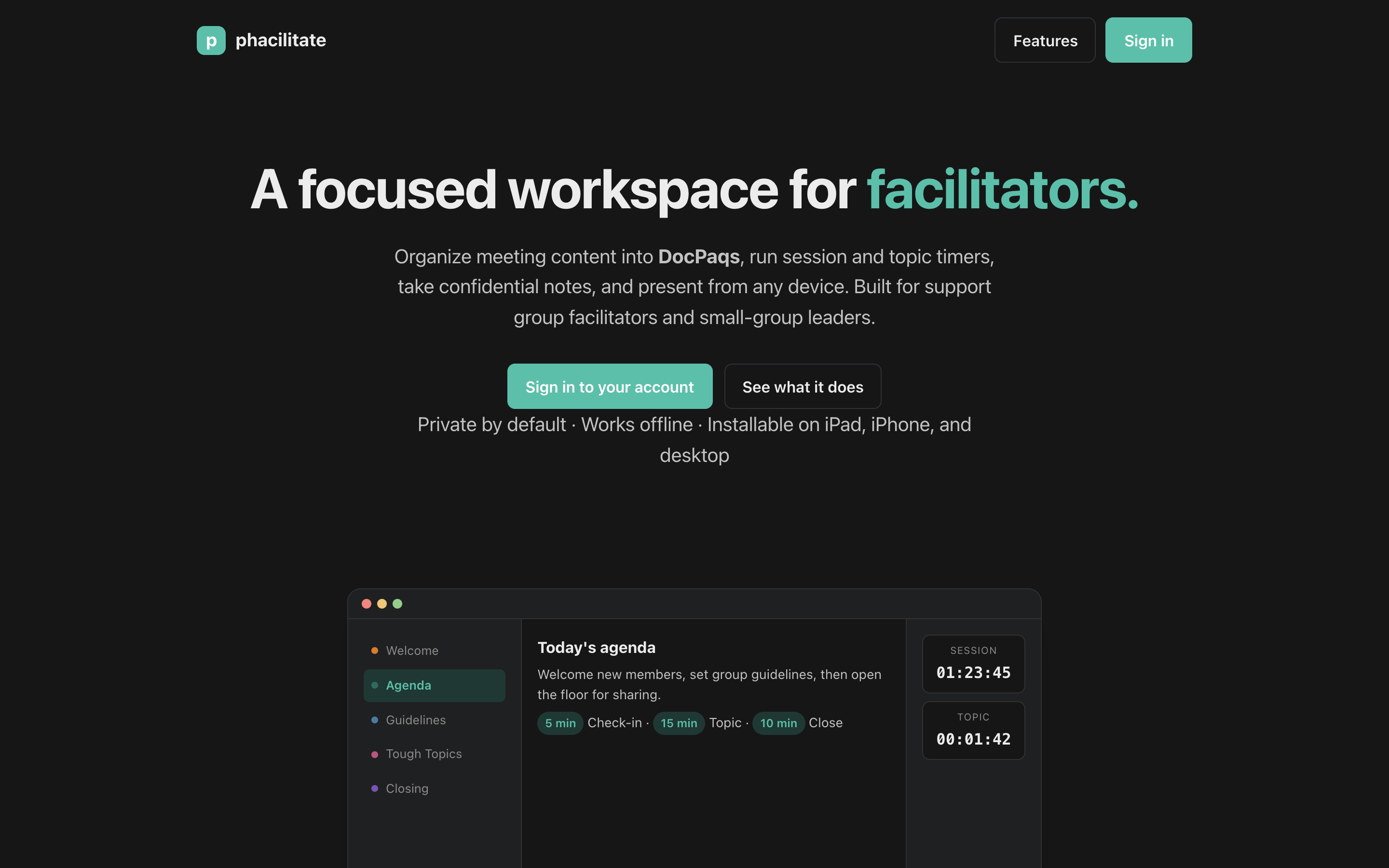Select Tough Topics sidebar entry
The width and height of the screenshot is (1389, 868).
point(434,754)
